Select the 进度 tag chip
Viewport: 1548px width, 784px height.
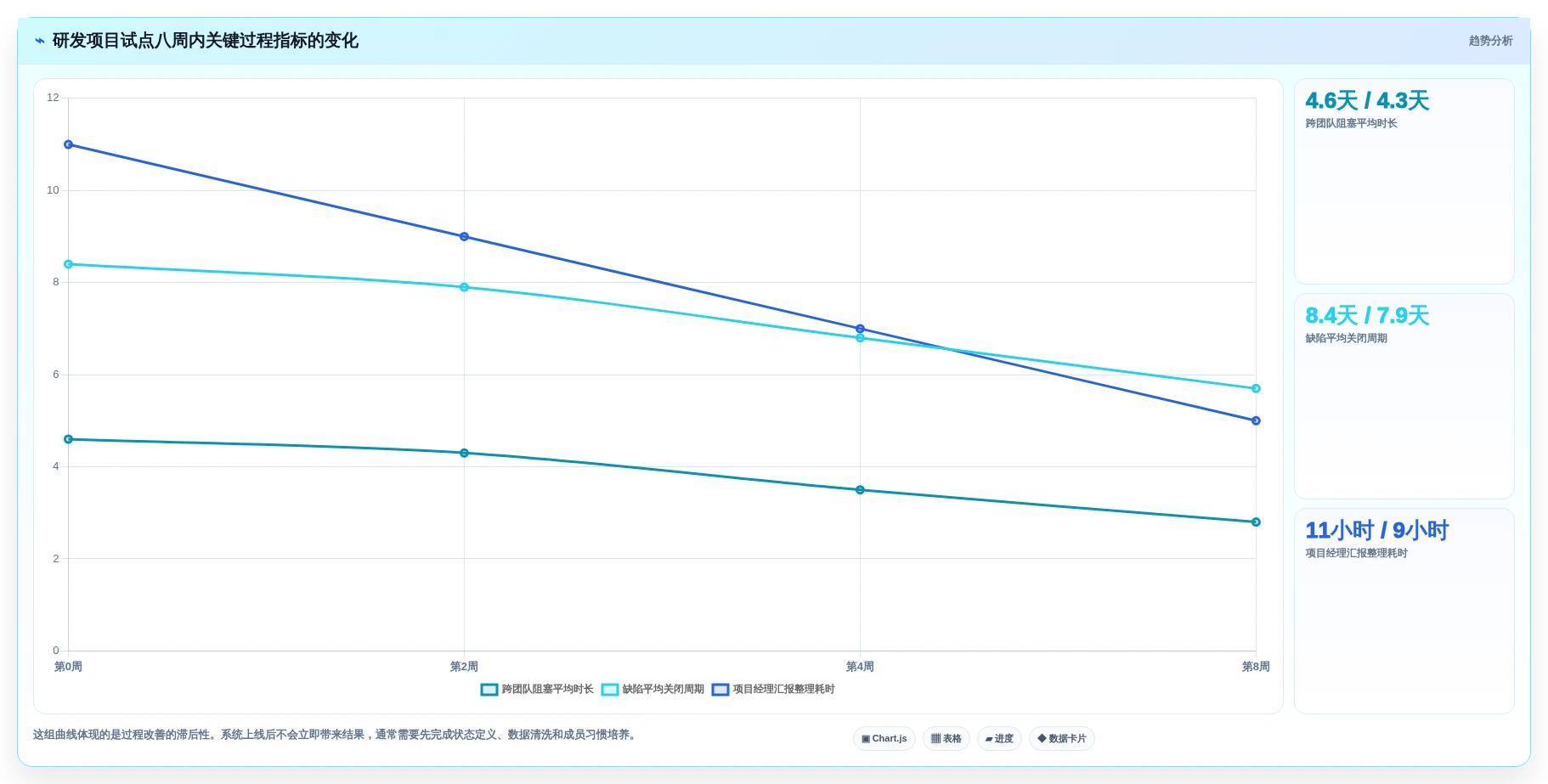(x=999, y=739)
